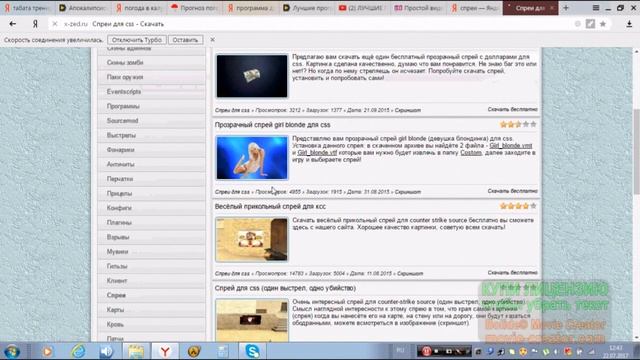Rate the funny spray with stars

click(x=518, y=206)
